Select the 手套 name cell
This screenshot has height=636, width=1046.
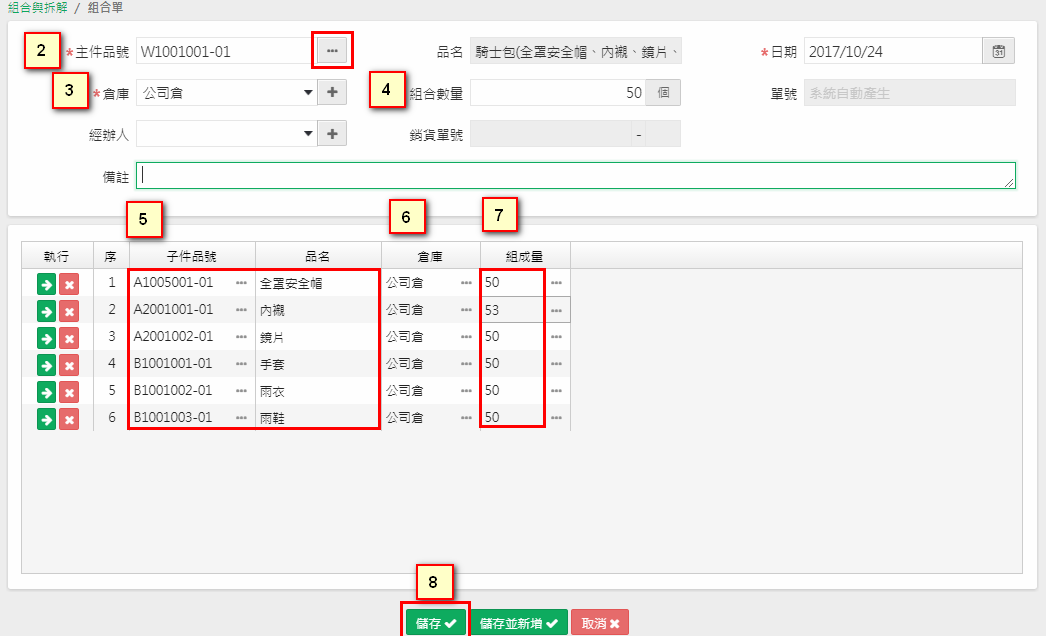click(x=318, y=364)
